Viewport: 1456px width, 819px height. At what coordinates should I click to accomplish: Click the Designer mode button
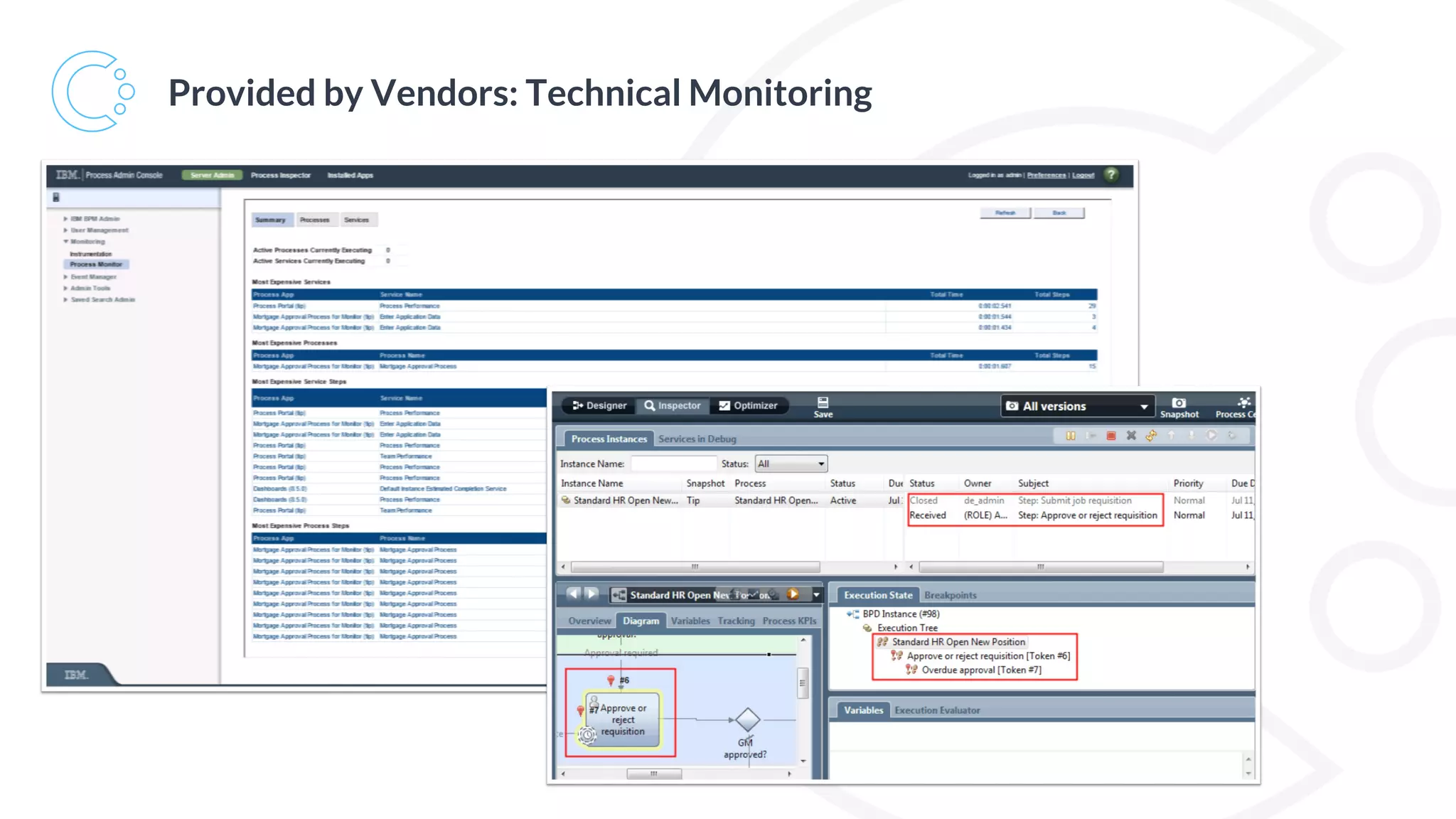(599, 405)
